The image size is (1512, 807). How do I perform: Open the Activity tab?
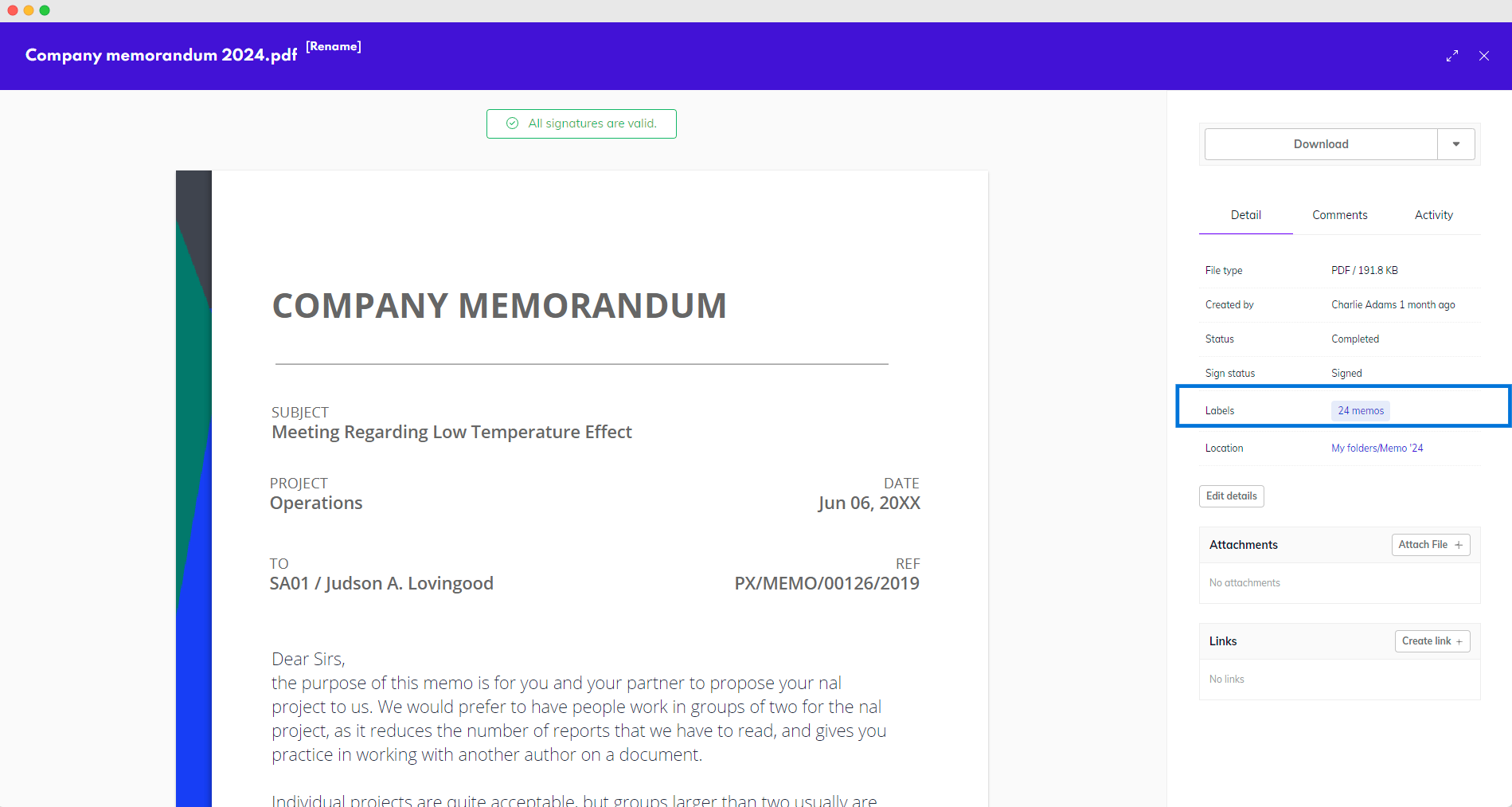[1434, 215]
